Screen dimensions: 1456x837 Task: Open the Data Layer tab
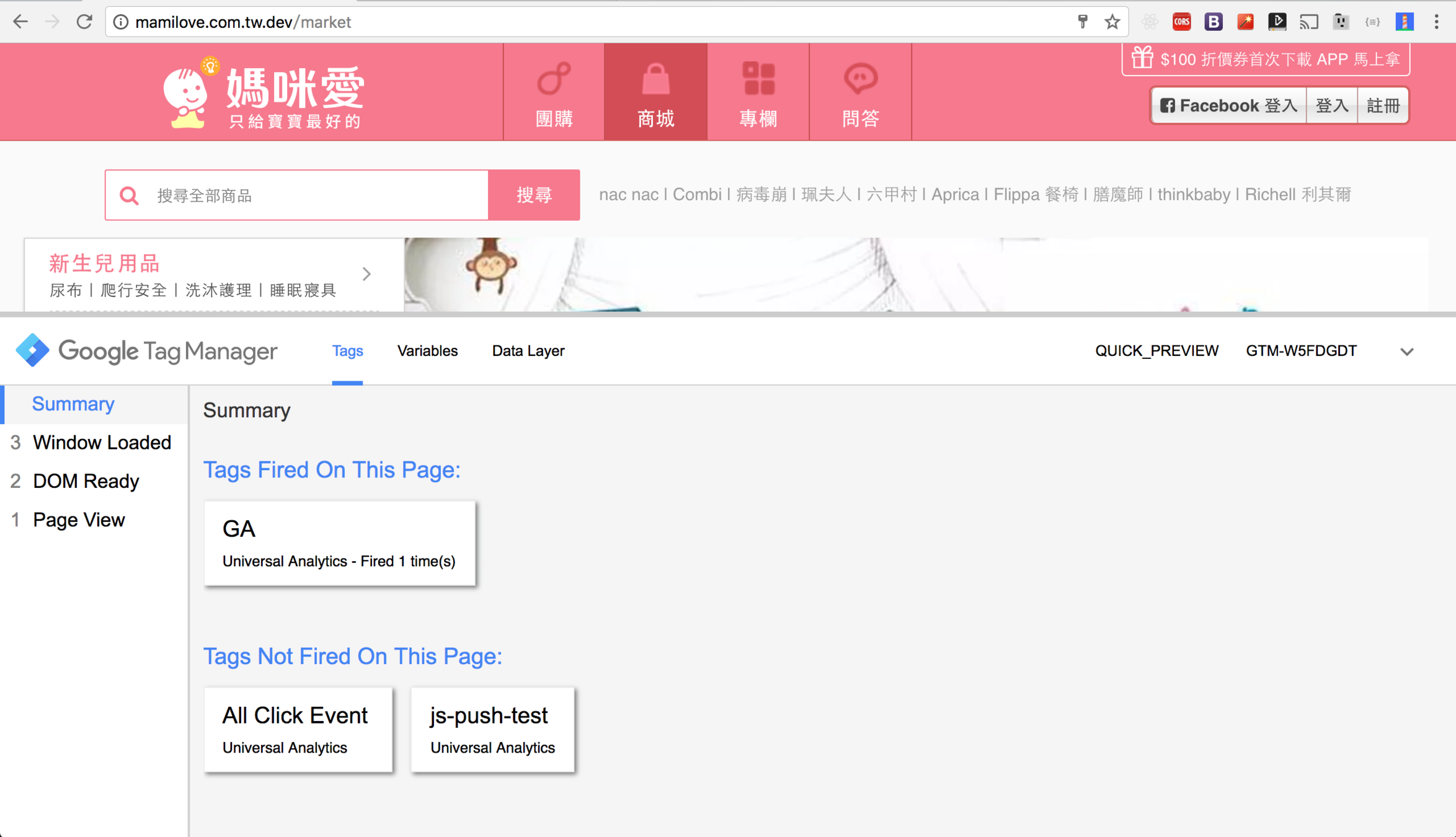click(x=528, y=351)
